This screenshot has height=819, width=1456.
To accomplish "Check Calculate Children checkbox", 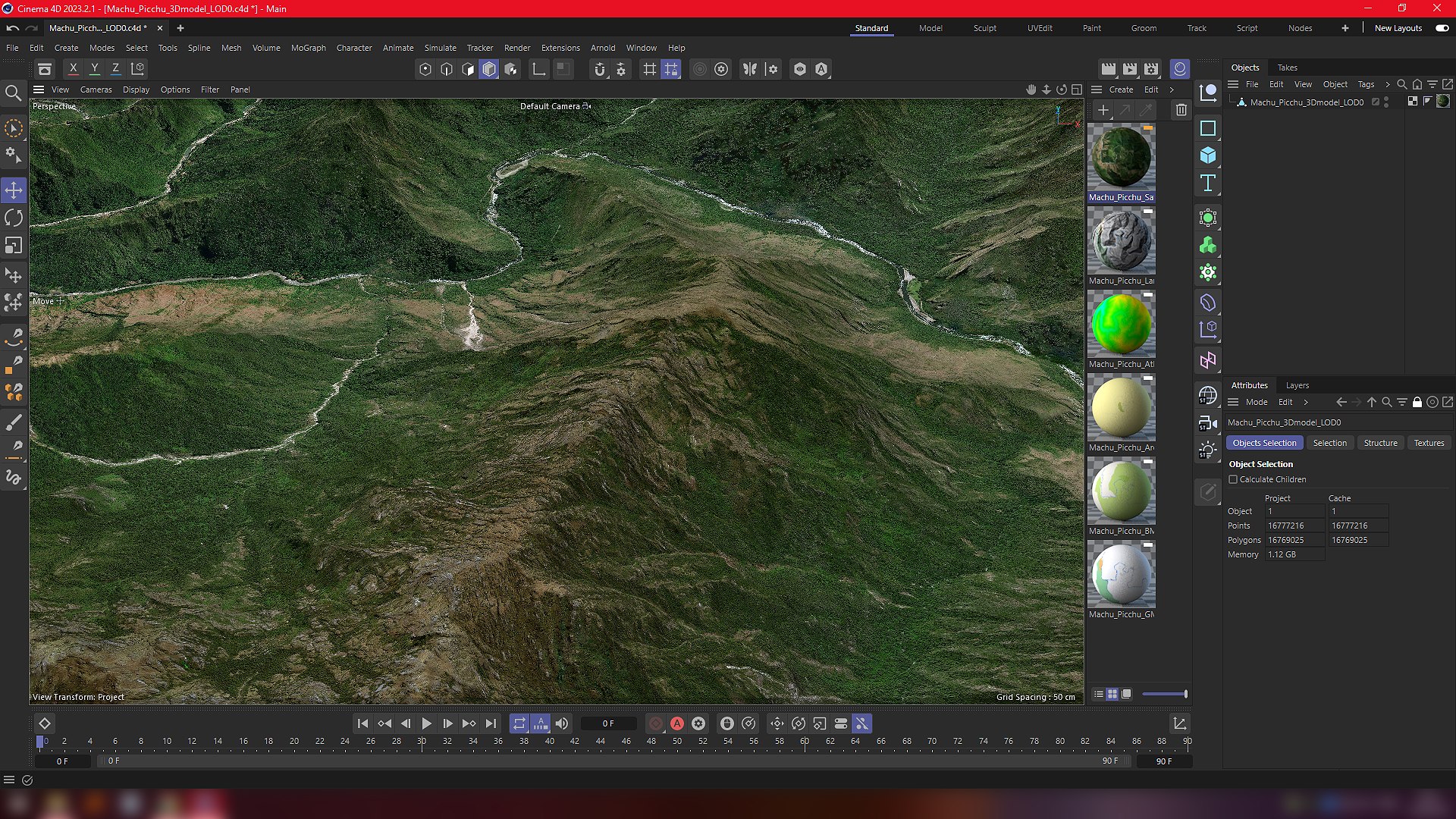I will tap(1233, 479).
